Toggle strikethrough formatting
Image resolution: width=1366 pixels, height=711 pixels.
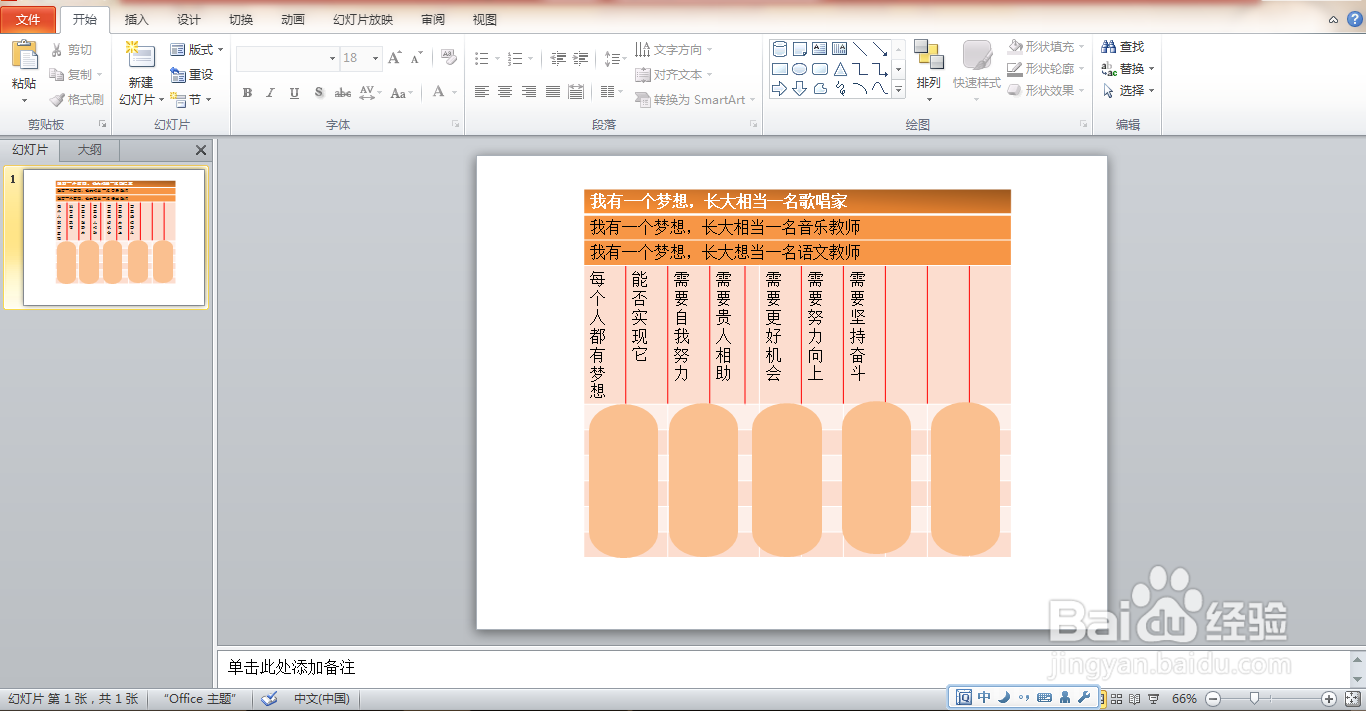tap(342, 93)
